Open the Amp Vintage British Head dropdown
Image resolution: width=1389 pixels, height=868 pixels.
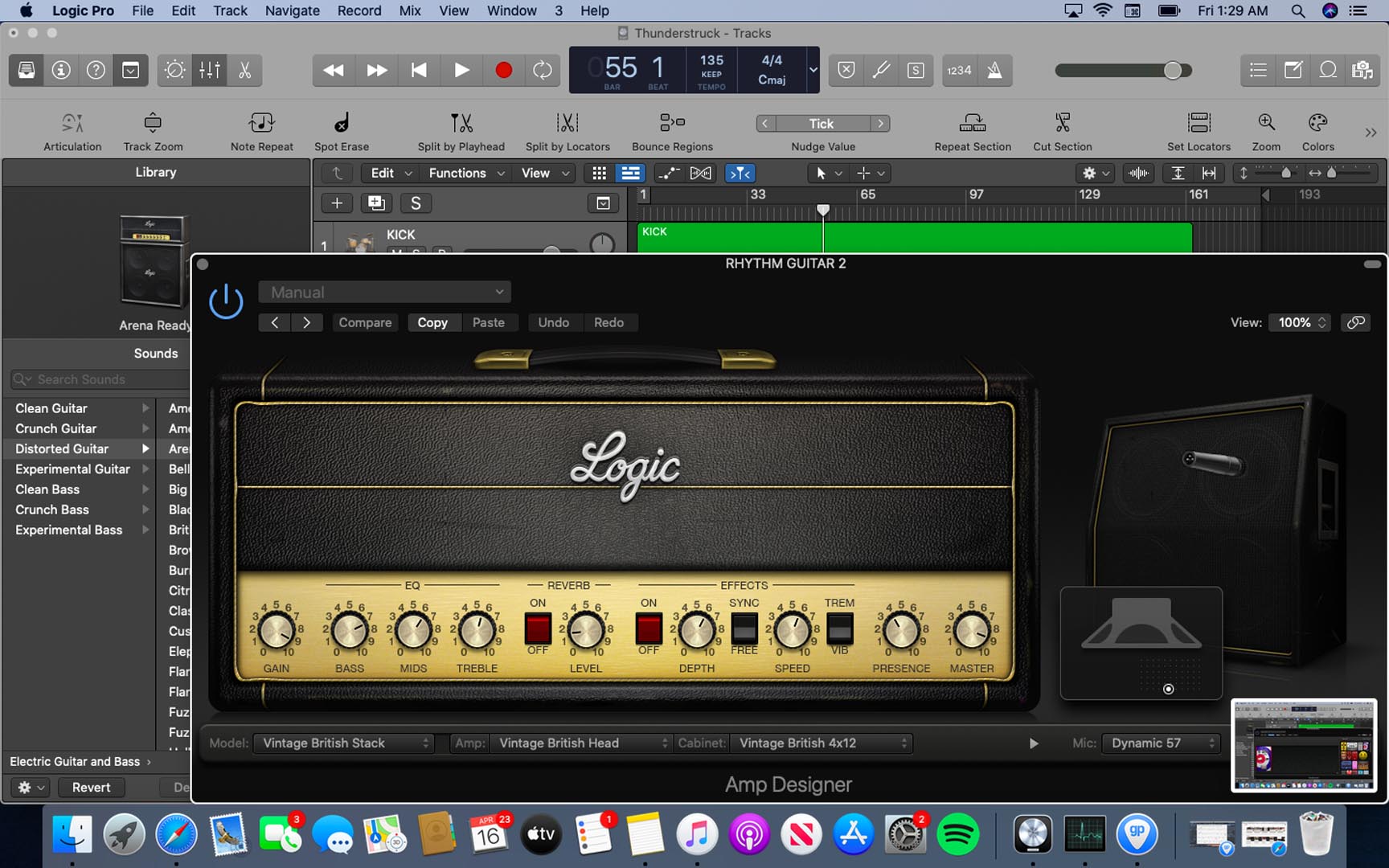pyautogui.click(x=580, y=743)
